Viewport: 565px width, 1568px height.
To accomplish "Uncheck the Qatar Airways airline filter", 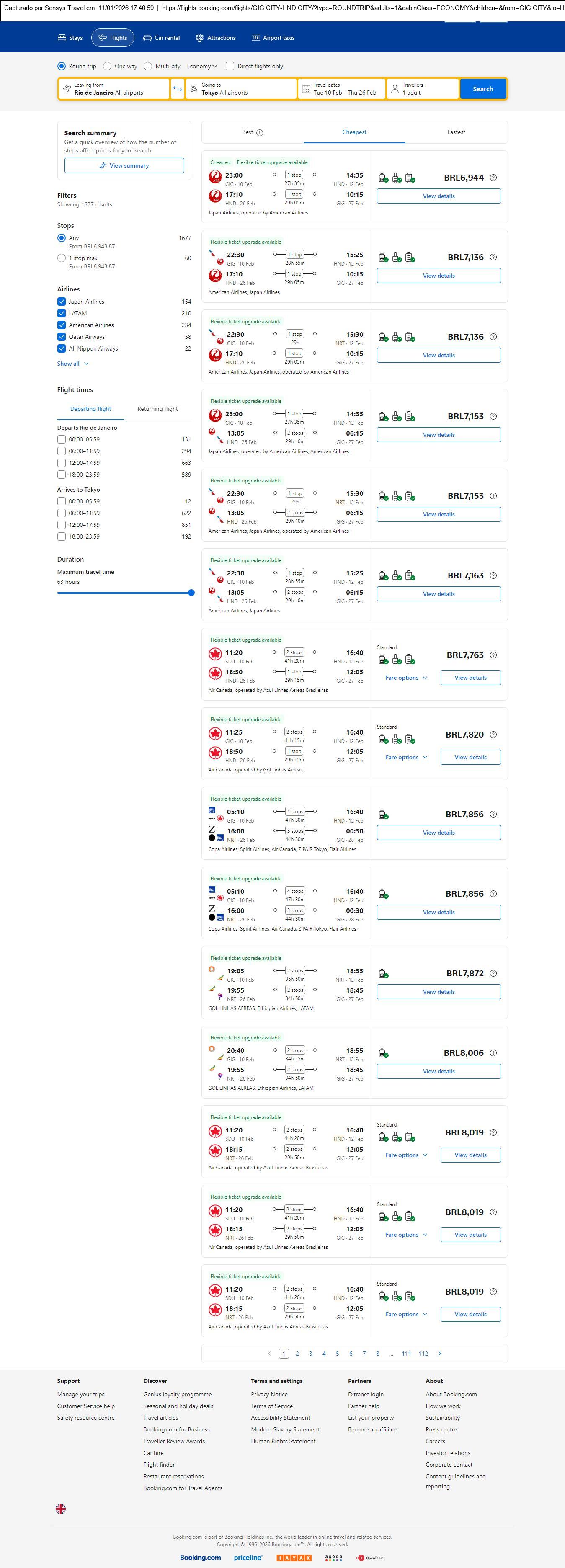I will (x=62, y=337).
